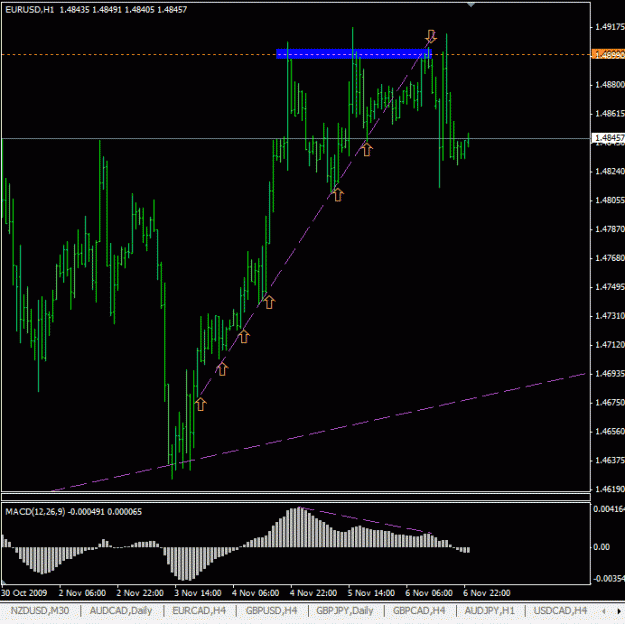The image size is (625, 624).
Task: Click the 1.49175 price scale value
Action: click(609, 27)
